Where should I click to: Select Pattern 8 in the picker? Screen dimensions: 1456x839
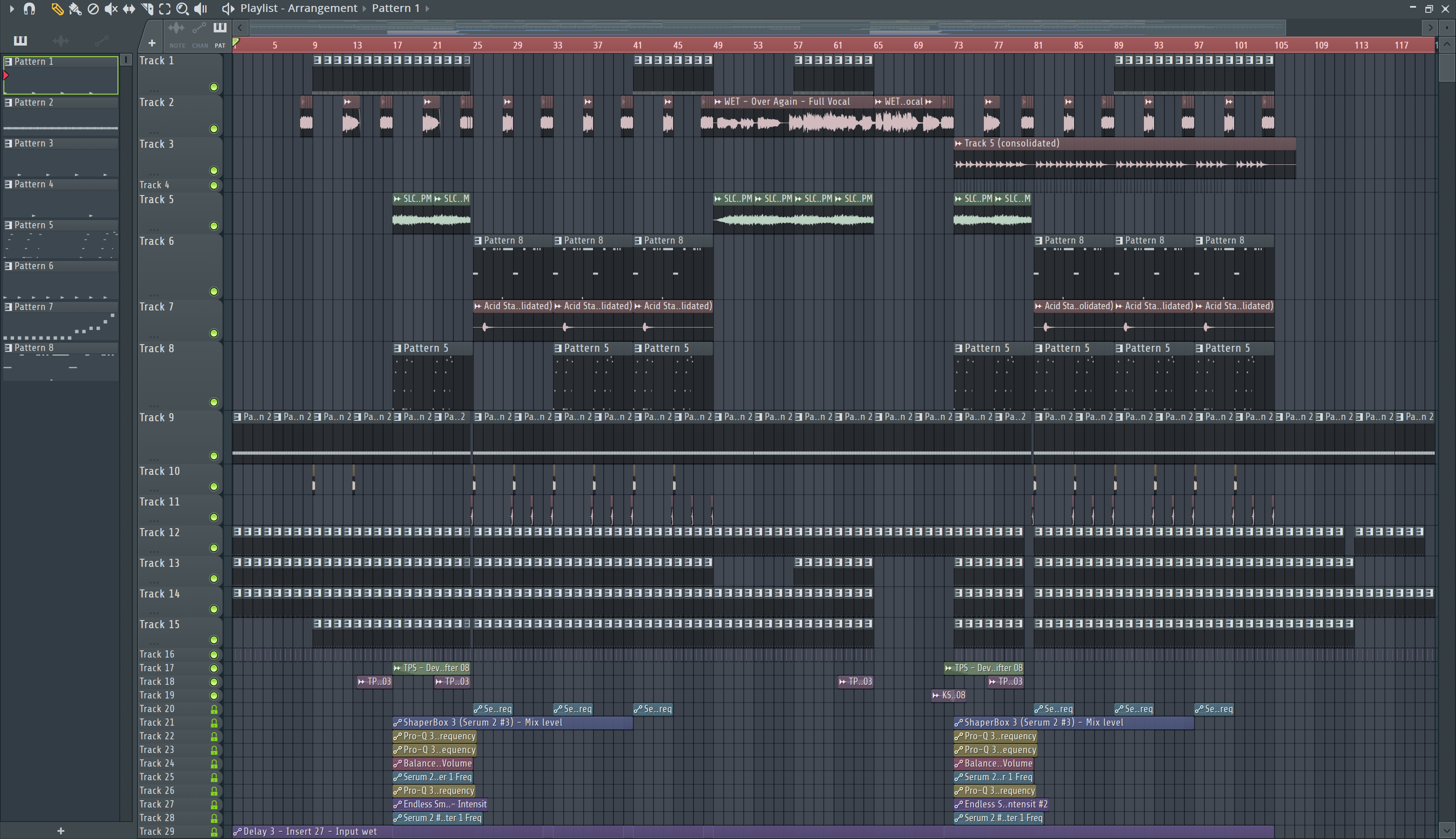click(x=60, y=361)
